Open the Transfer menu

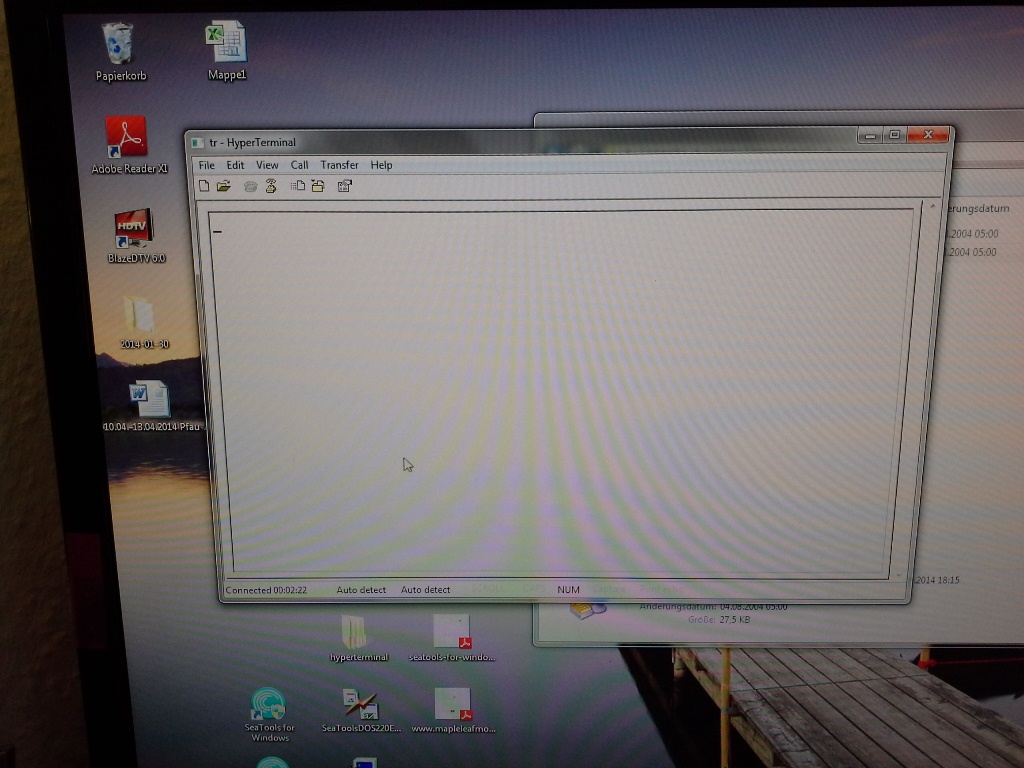point(339,165)
